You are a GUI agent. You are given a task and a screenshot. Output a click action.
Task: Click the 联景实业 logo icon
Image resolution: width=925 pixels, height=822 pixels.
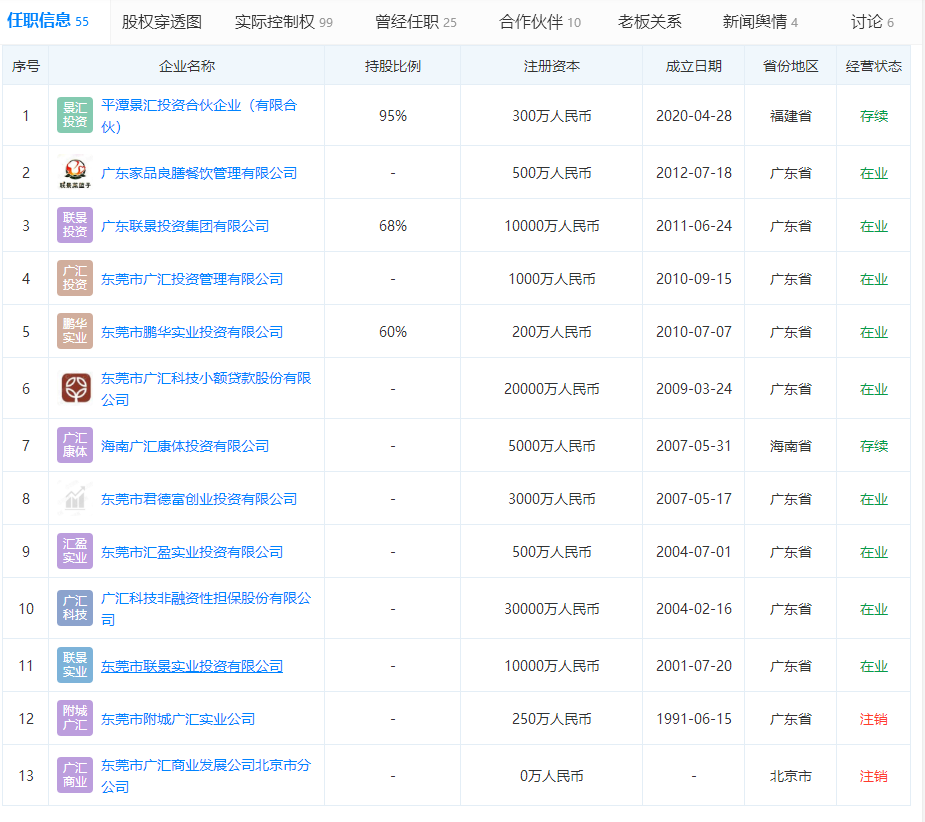[75, 666]
